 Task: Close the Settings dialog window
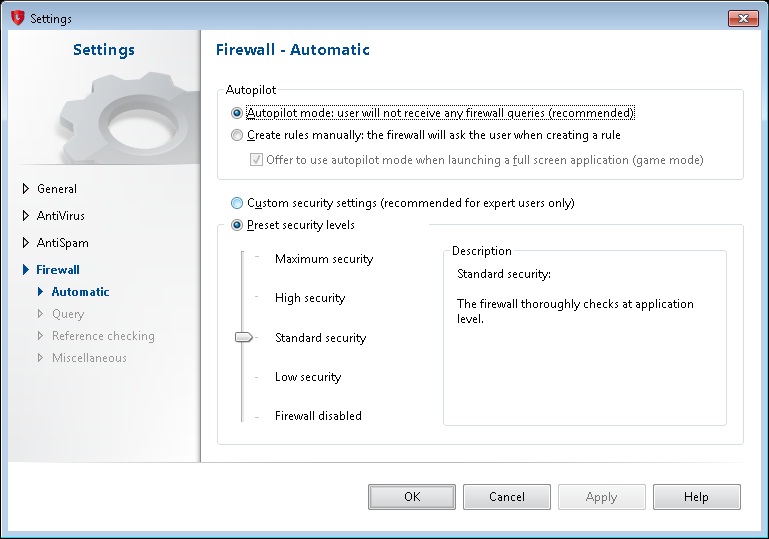742,18
